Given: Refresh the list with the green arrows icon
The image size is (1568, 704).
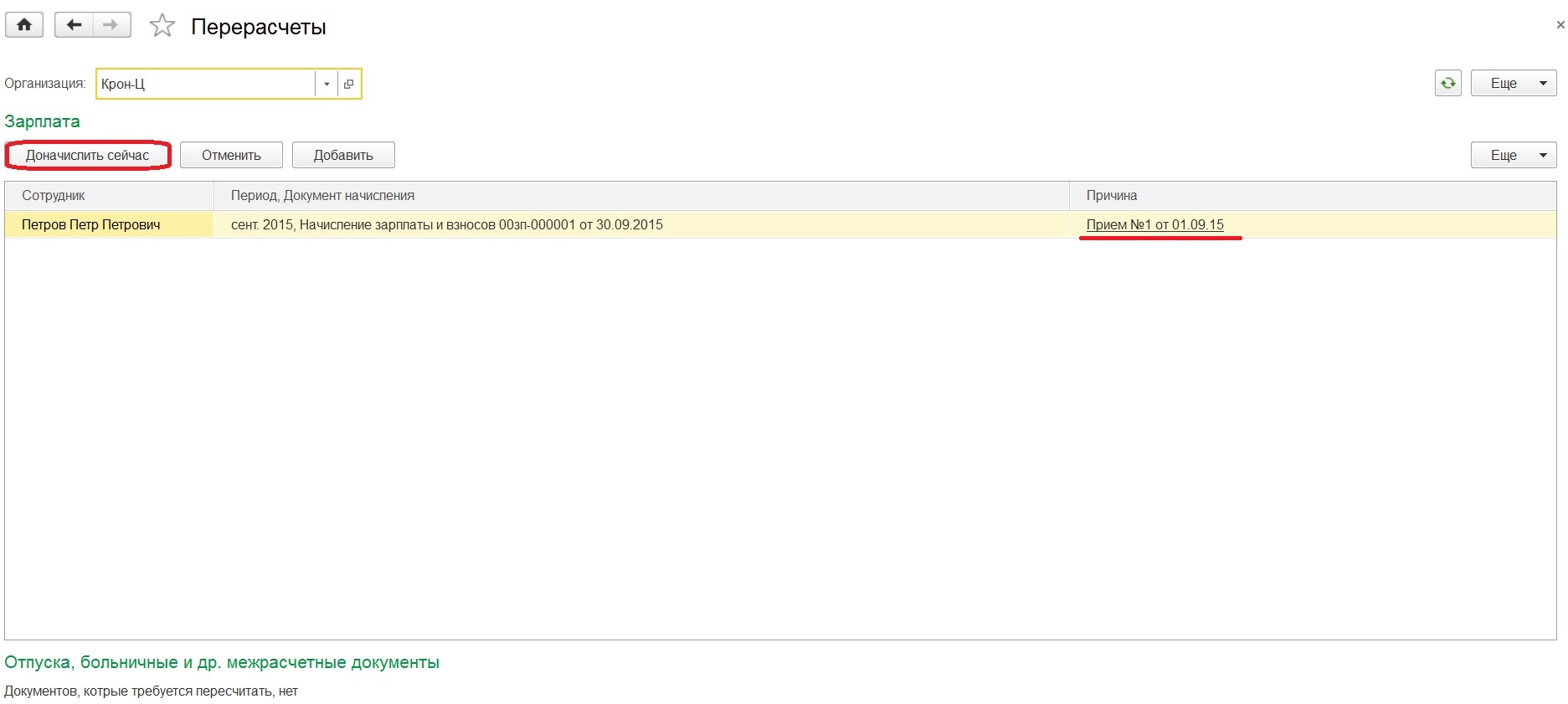Looking at the screenshot, I should [x=1448, y=84].
